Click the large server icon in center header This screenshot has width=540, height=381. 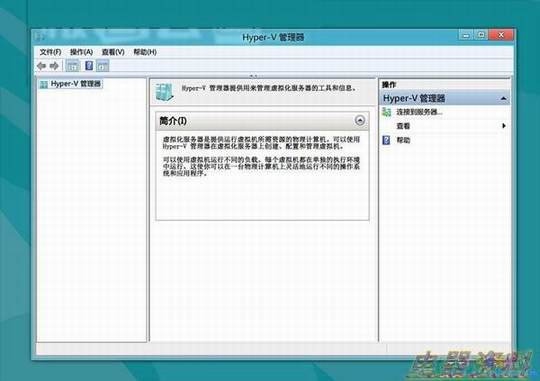tap(164, 92)
